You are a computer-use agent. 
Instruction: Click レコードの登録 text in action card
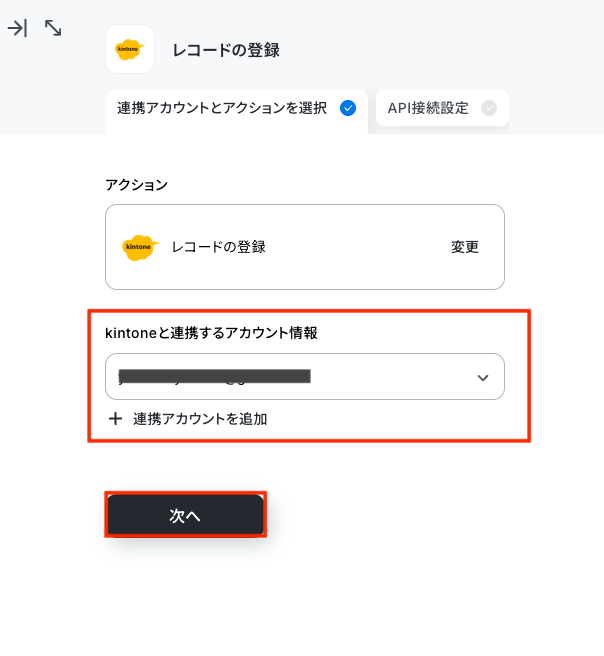click(x=218, y=247)
